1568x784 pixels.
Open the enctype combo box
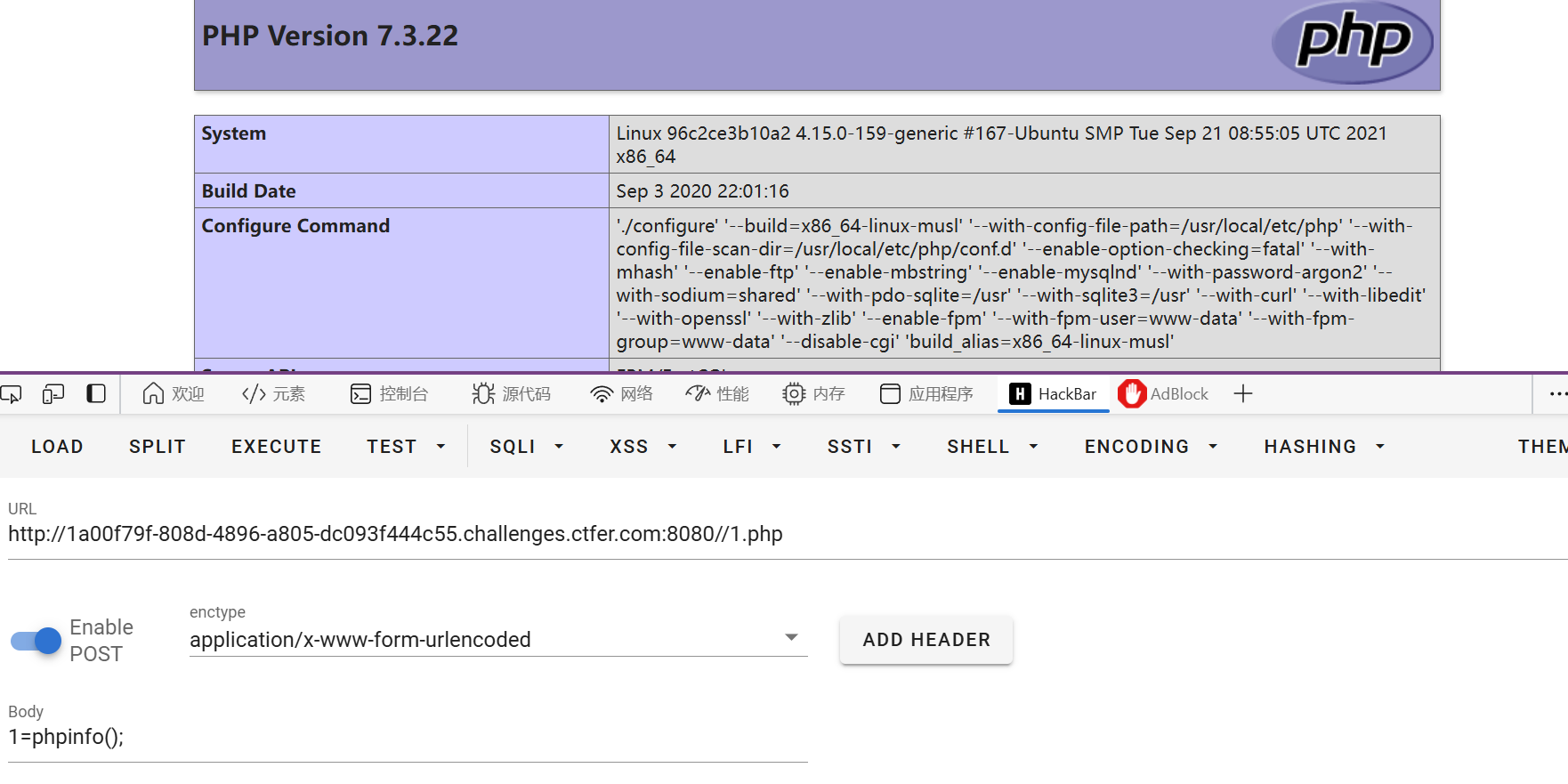[x=498, y=640]
